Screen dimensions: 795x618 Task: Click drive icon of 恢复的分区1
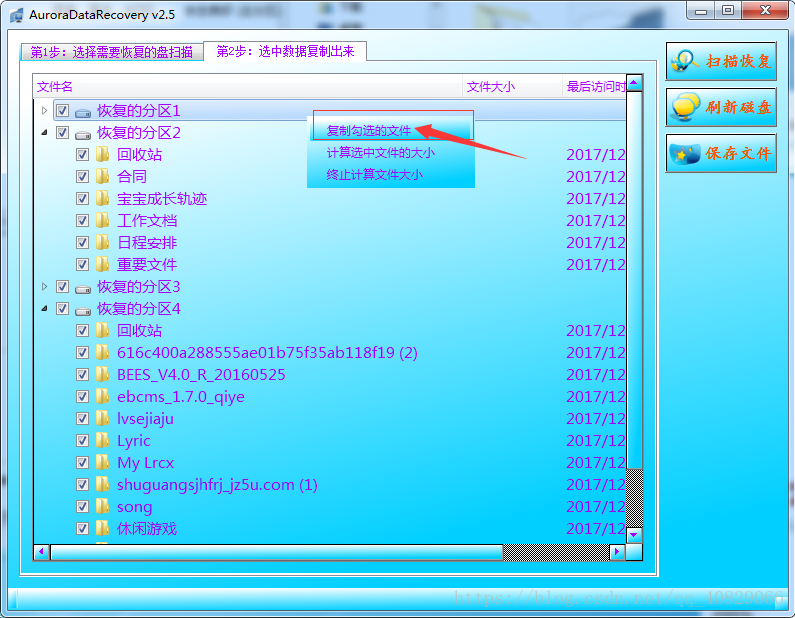(83, 112)
